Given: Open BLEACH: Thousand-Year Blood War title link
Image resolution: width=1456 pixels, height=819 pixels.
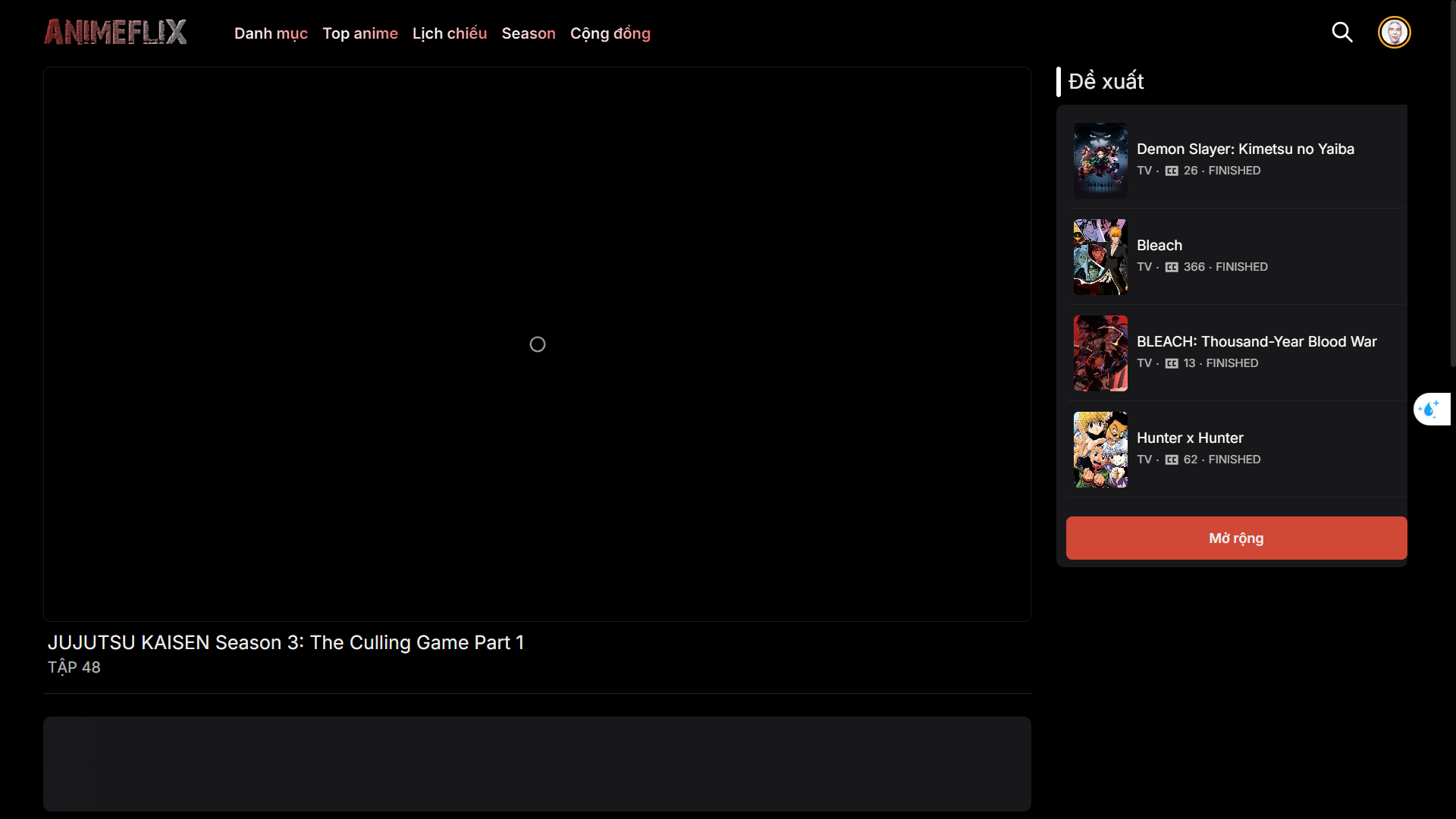Looking at the screenshot, I should (1257, 341).
